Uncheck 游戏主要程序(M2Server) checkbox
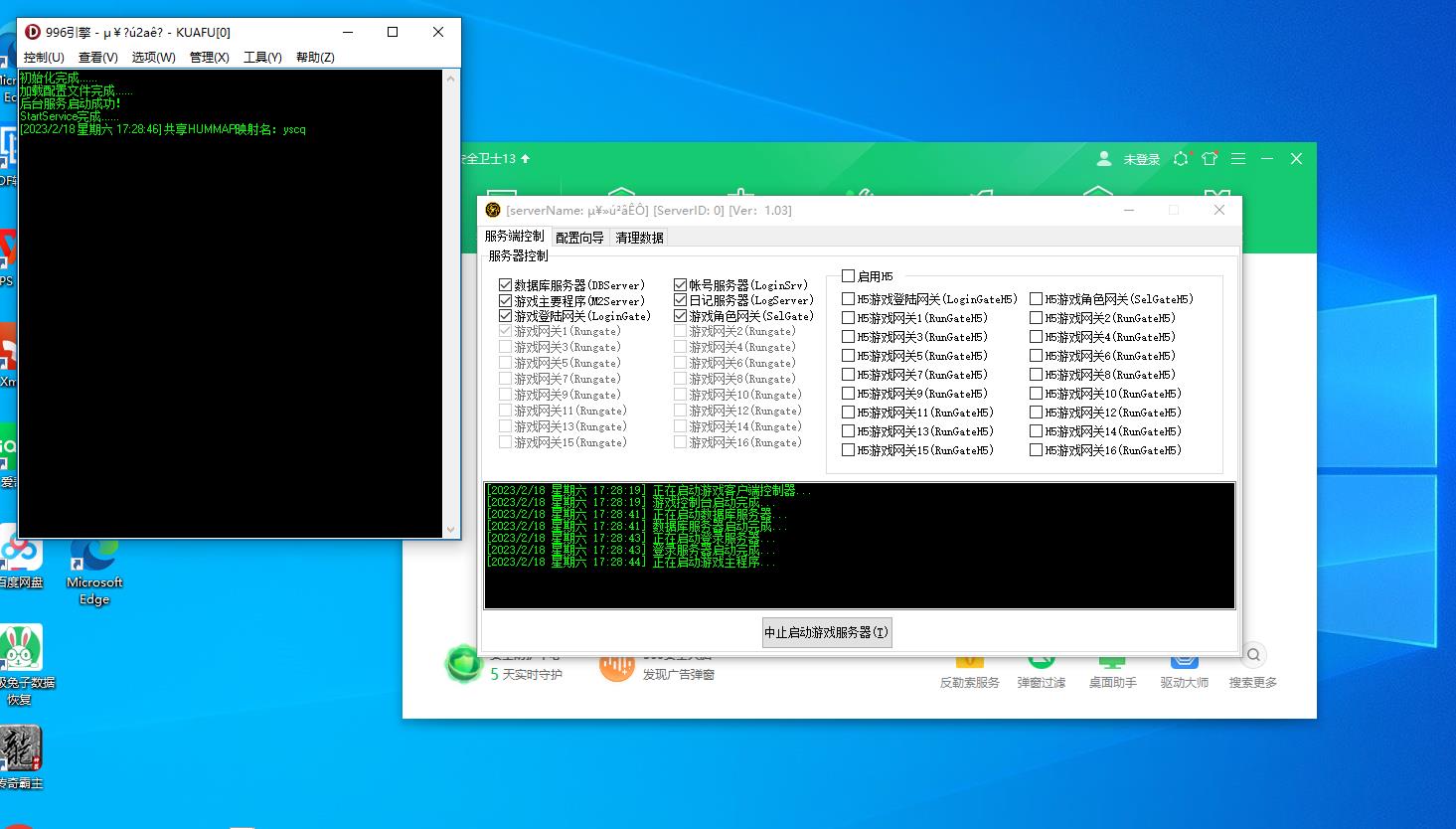Image resolution: width=1456 pixels, height=829 pixels. (x=505, y=301)
